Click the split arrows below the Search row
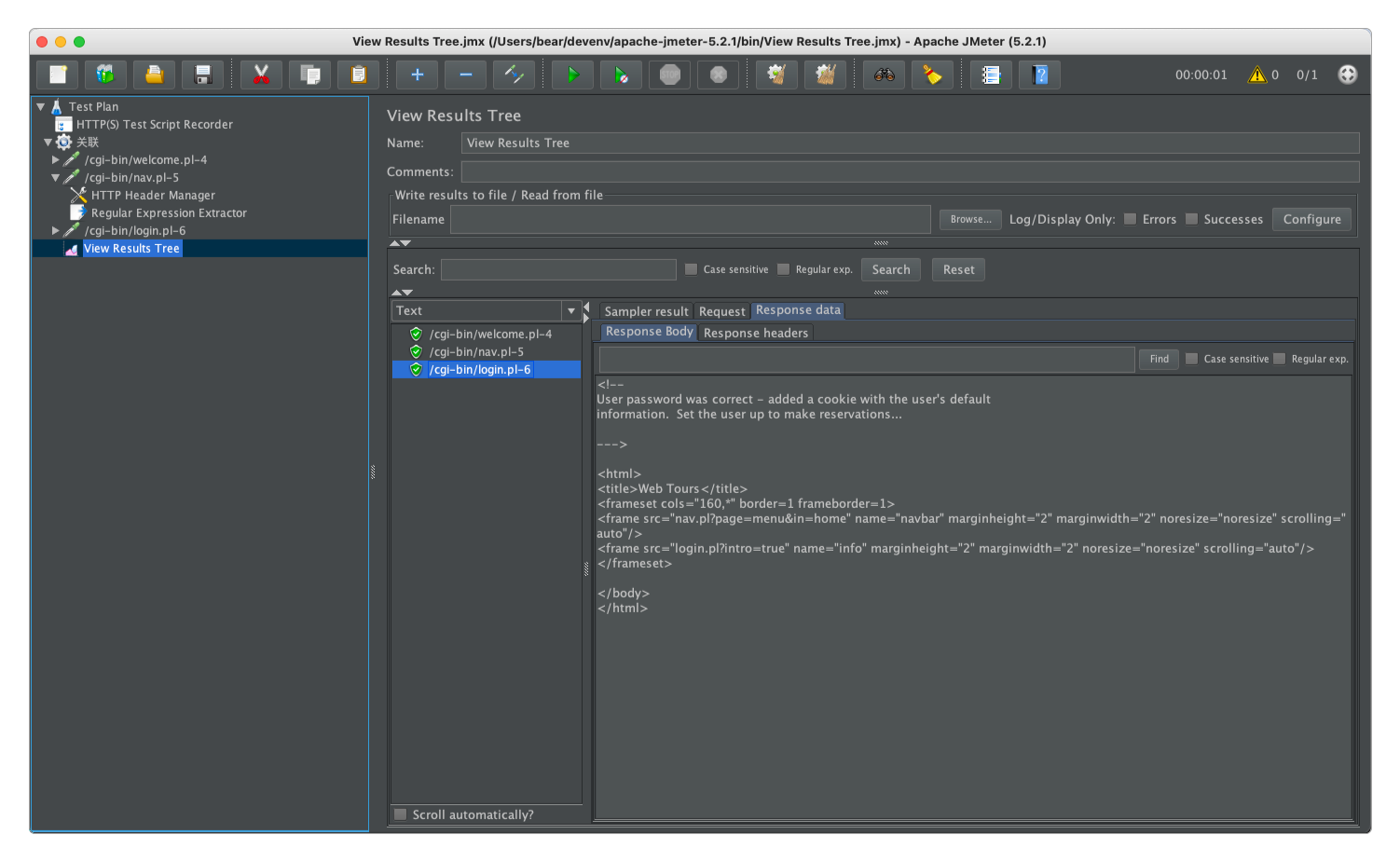Image resolution: width=1400 pixels, height=862 pixels. pos(402,293)
